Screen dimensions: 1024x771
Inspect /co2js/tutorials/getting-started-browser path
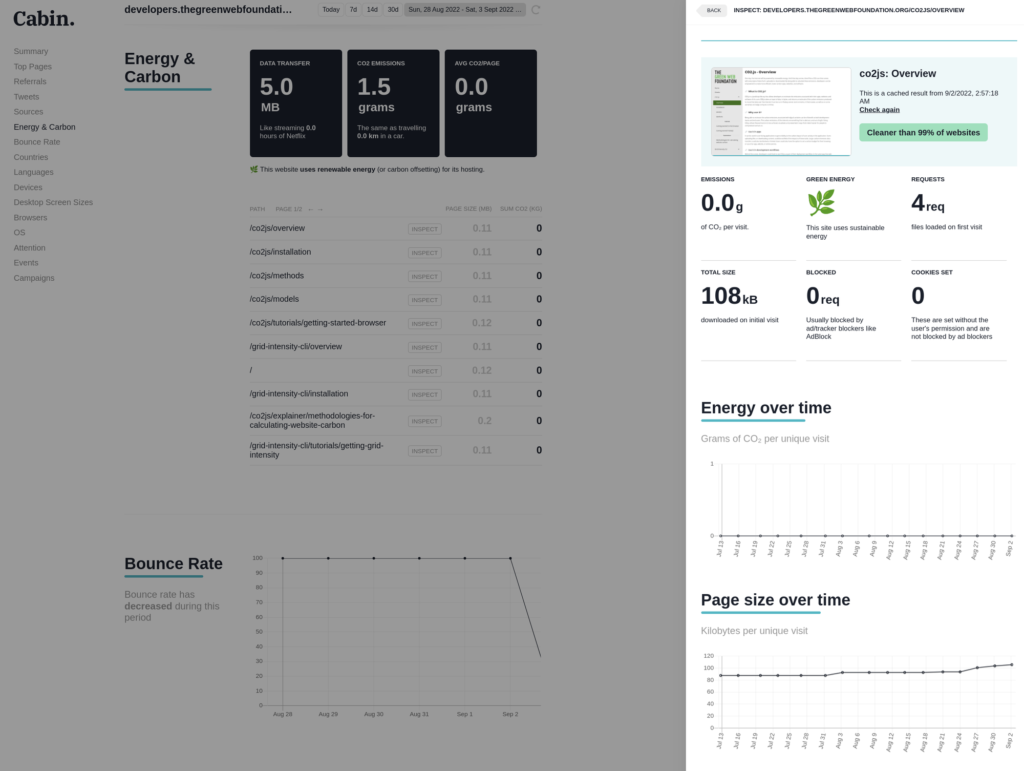click(x=424, y=324)
